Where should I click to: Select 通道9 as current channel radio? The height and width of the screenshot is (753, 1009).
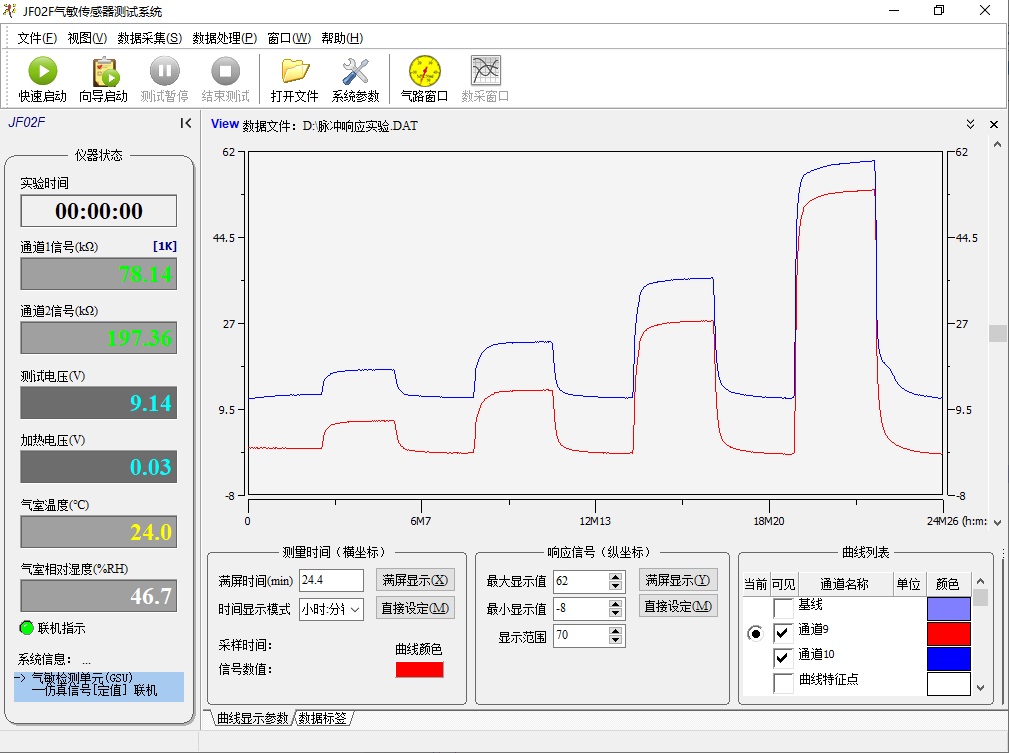755,634
